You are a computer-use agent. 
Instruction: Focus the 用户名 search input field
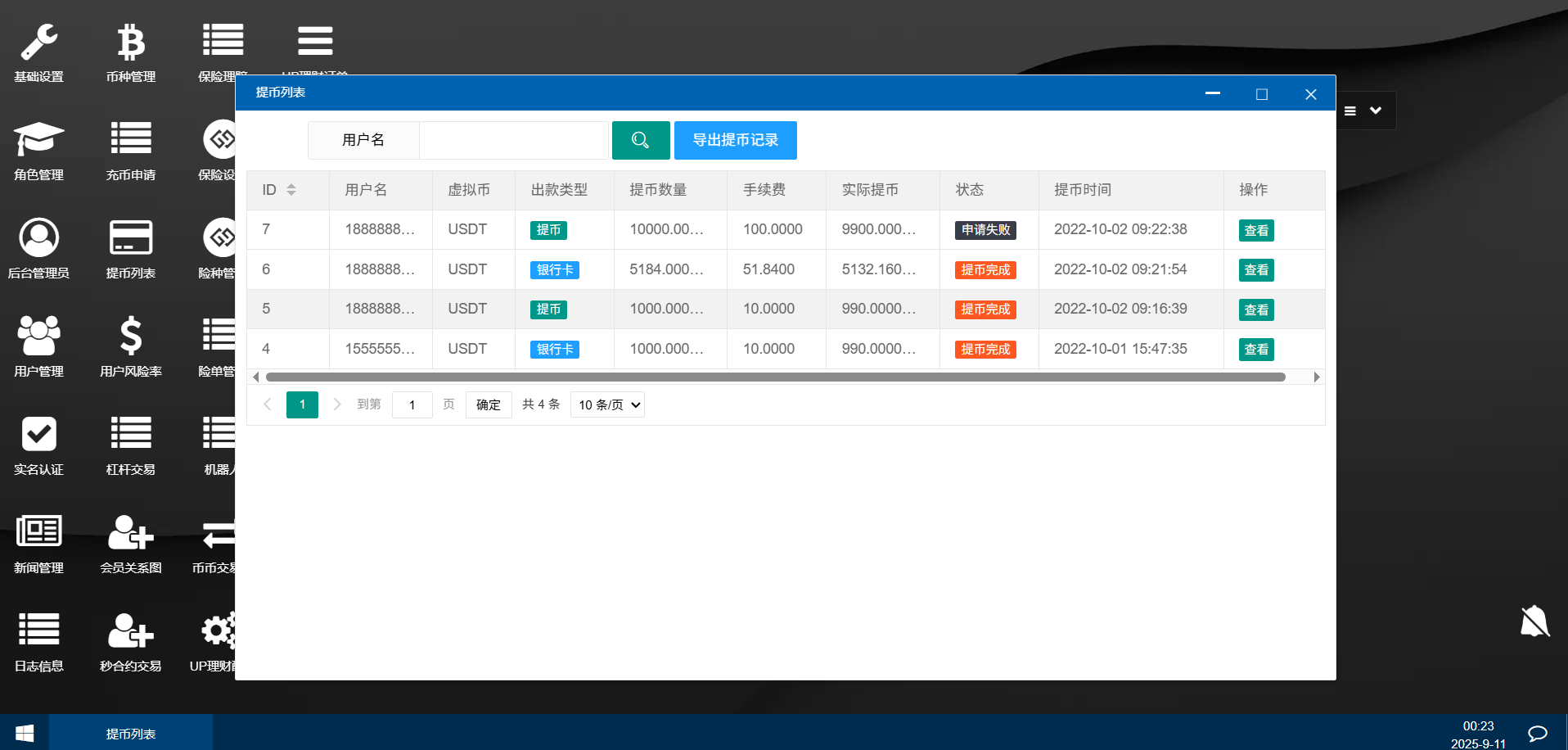point(514,140)
